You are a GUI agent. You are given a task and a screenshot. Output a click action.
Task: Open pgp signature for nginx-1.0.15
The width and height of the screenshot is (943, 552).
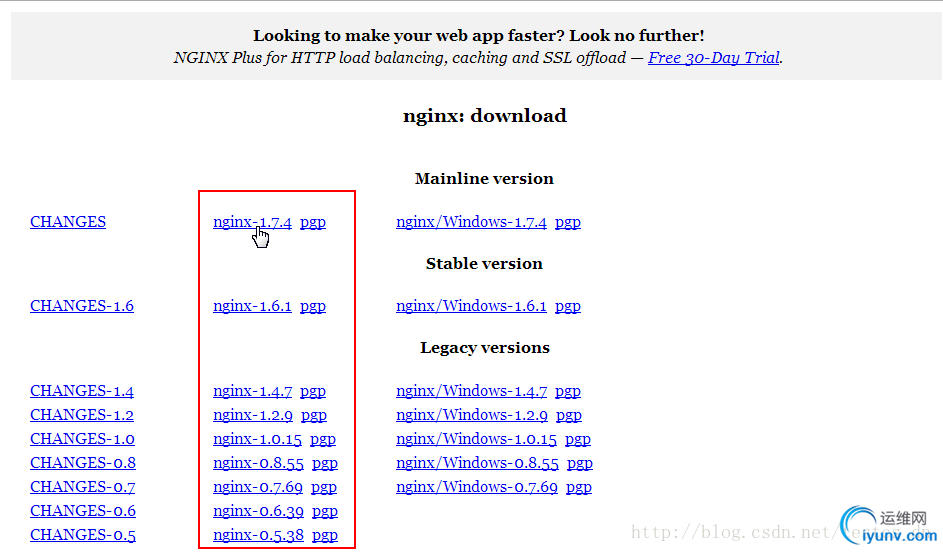pyautogui.click(x=323, y=440)
